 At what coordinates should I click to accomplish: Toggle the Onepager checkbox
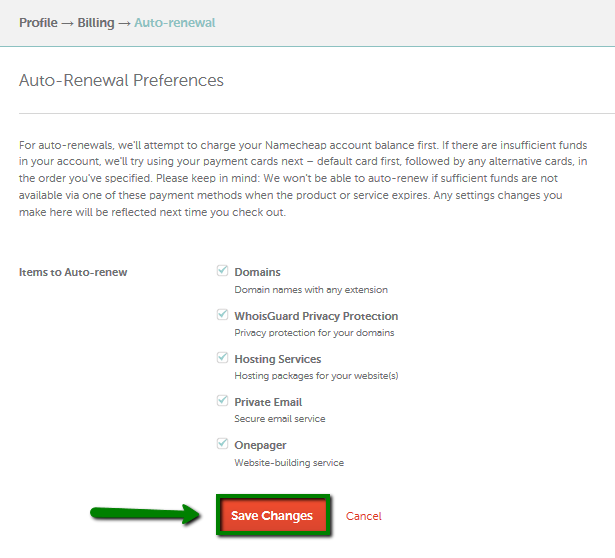(x=222, y=444)
